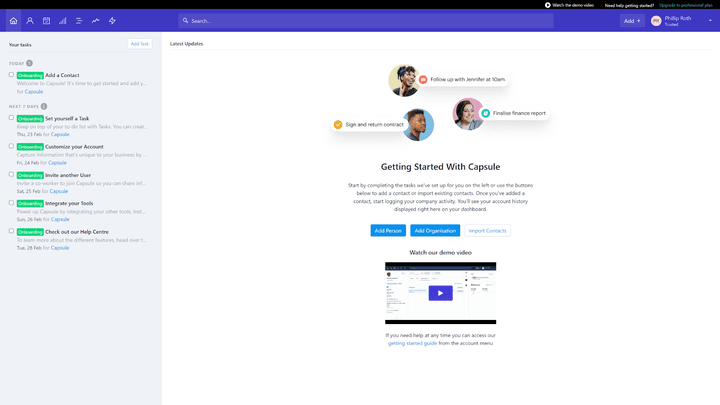Click Upgrade to professional plan link

click(686, 5)
